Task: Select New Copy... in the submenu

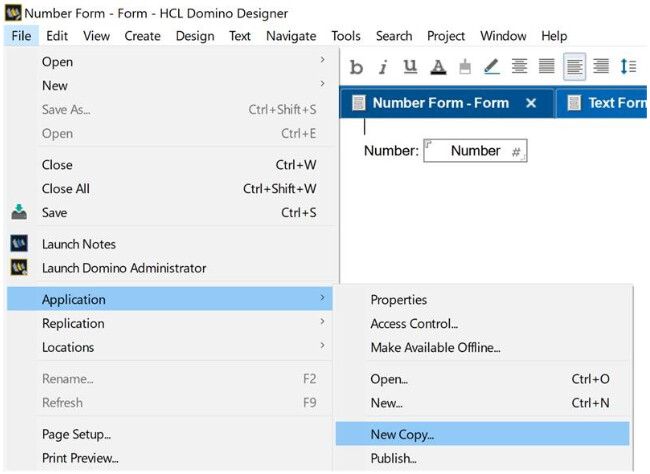Action: 483,434
